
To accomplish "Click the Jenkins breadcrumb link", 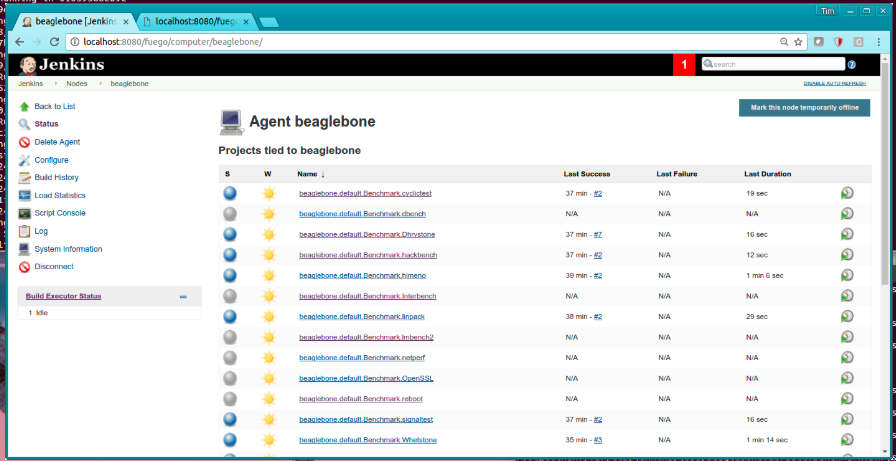I will [x=30, y=83].
